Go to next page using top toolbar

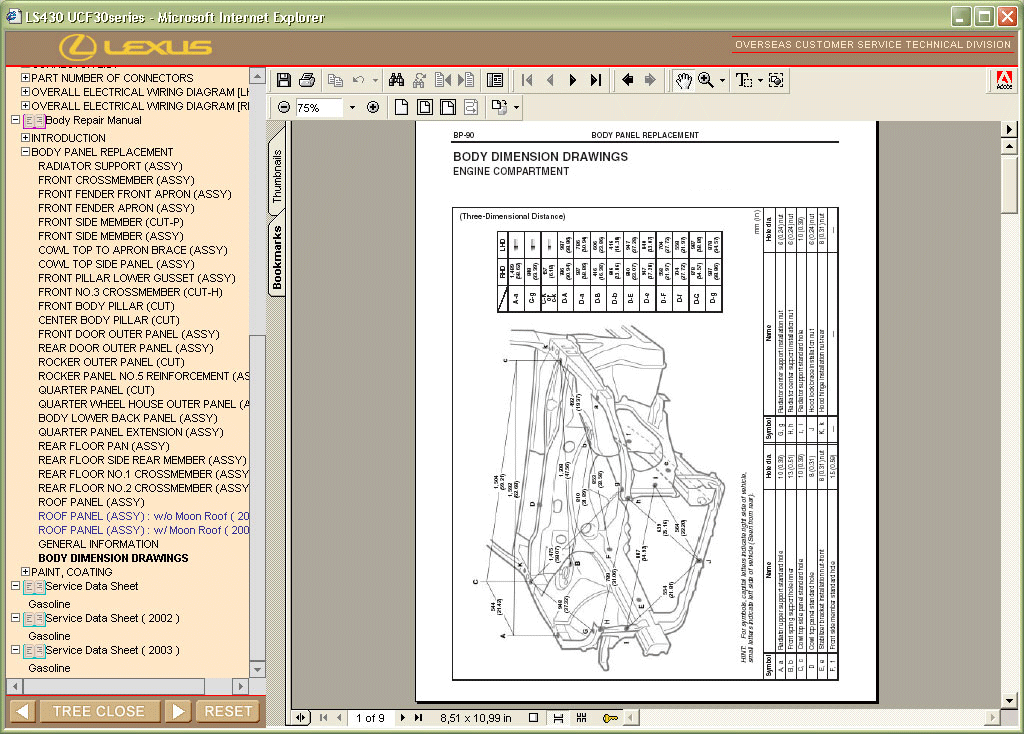click(573, 80)
